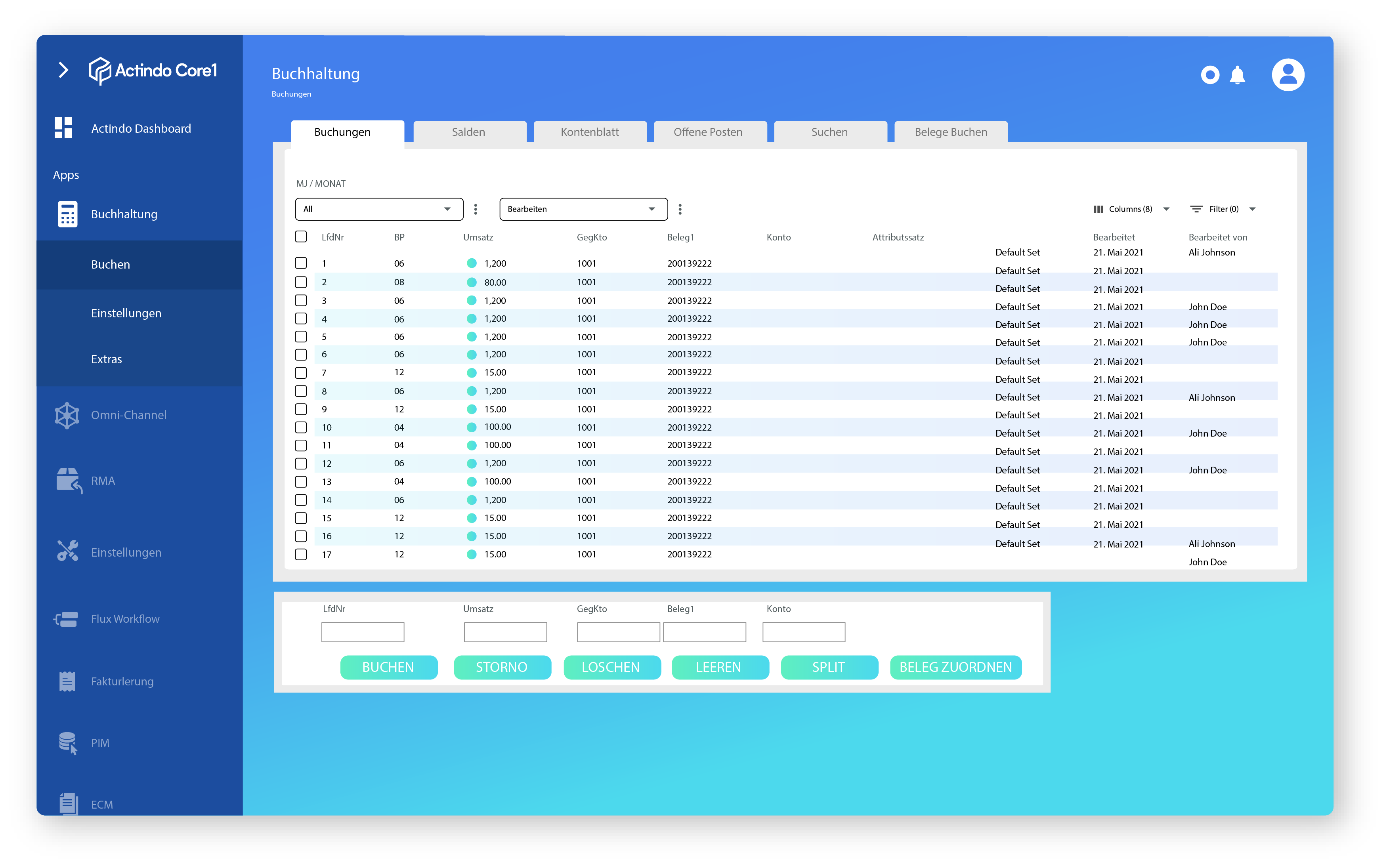The width and height of the screenshot is (1387, 868).
Task: Click the Actindo Core1 logo
Action: (153, 71)
